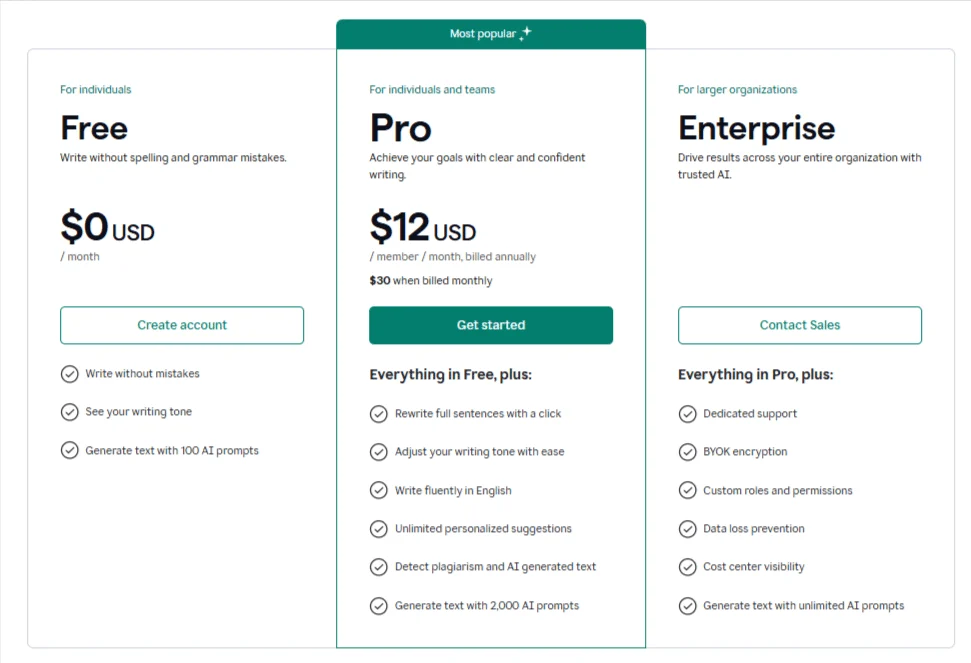Click the checkmark next to Custom roles and permissions

coord(688,490)
